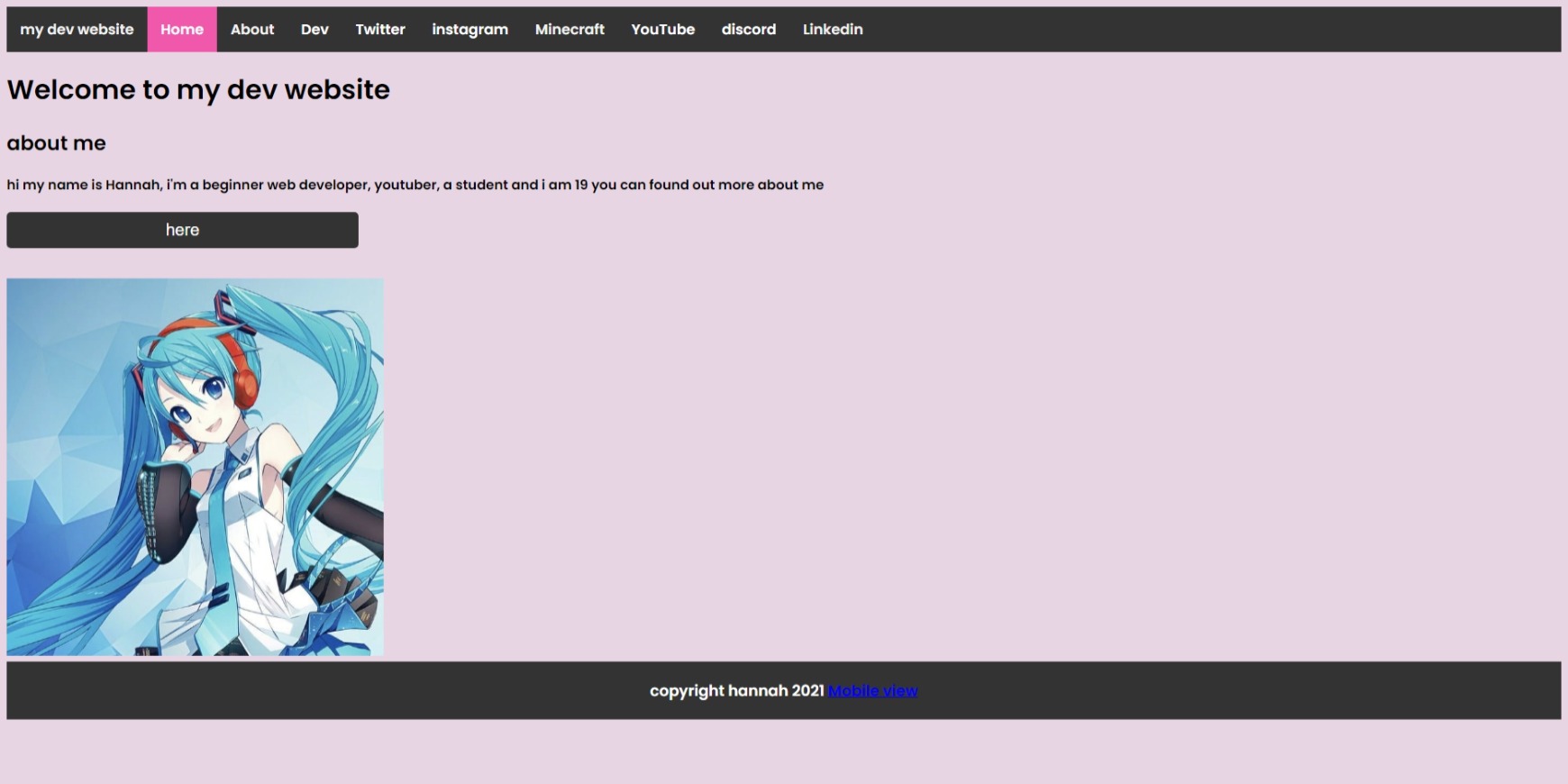Click the anime girl picture
The height and width of the screenshot is (784, 1568).
(195, 467)
